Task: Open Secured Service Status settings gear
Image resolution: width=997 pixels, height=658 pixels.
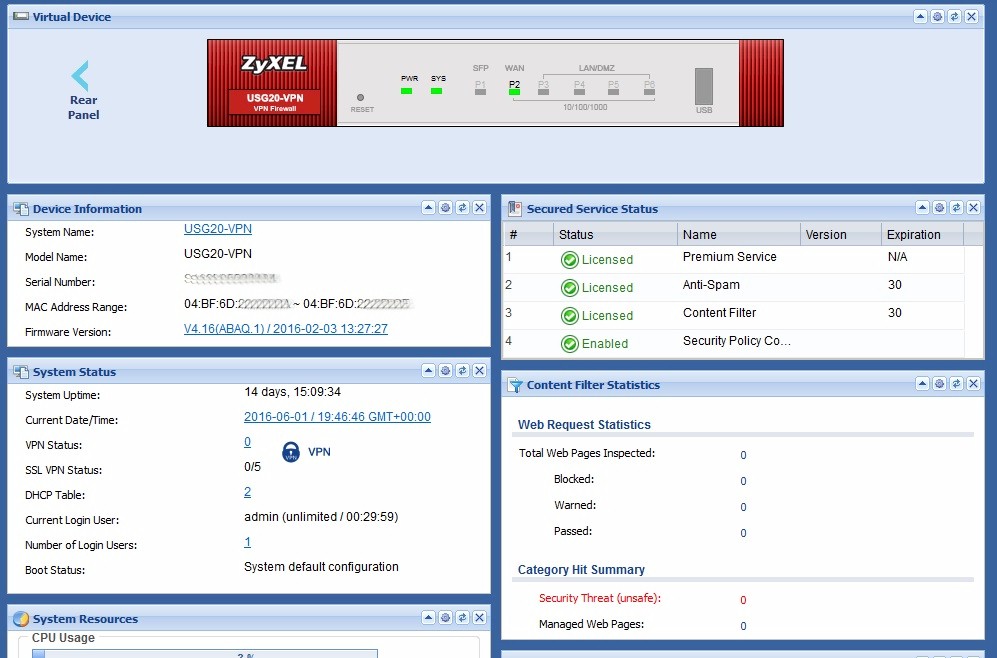Action: click(x=940, y=207)
